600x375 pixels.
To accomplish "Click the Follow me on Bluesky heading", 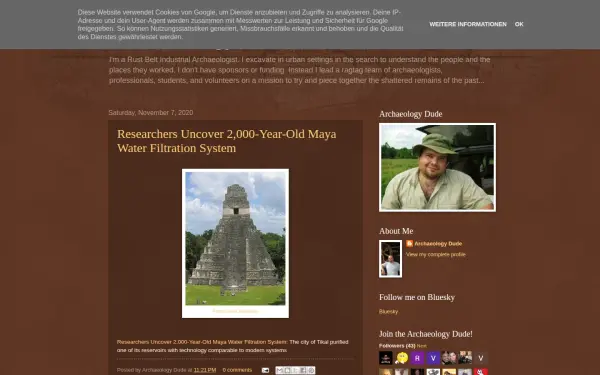I will coord(417,297).
